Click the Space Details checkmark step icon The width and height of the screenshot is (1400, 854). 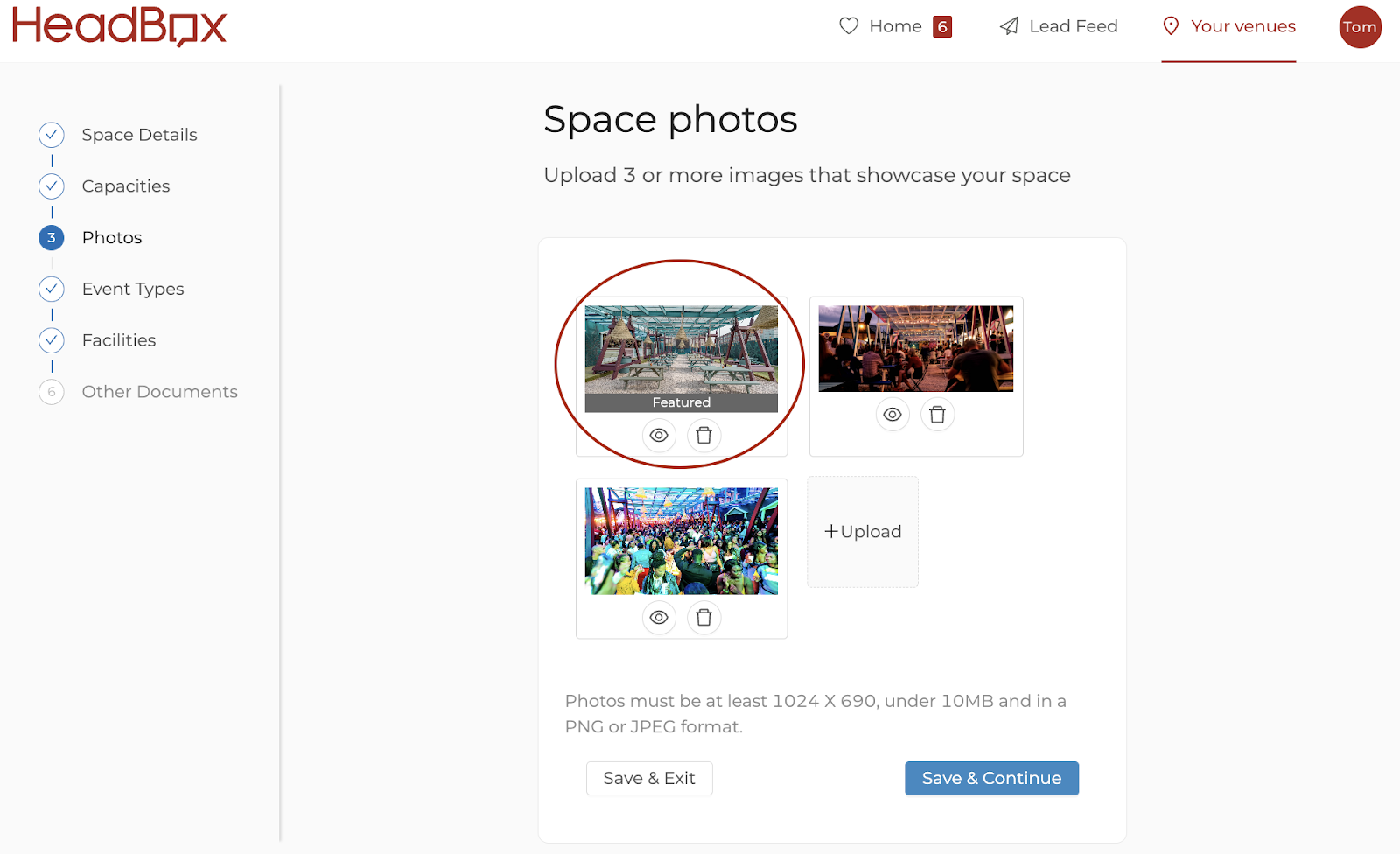coord(52,135)
